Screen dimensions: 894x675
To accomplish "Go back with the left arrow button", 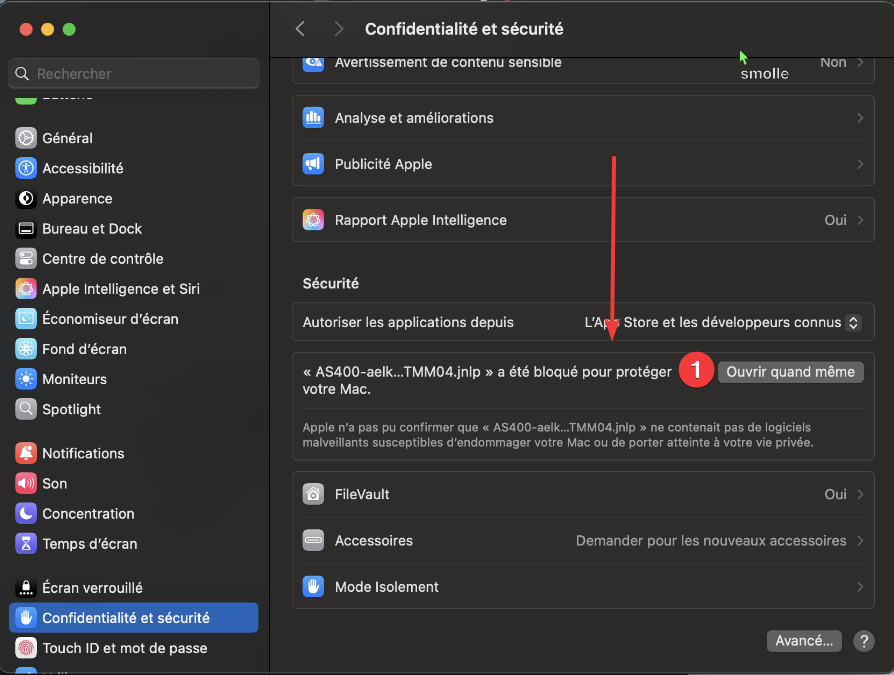I will pos(300,29).
